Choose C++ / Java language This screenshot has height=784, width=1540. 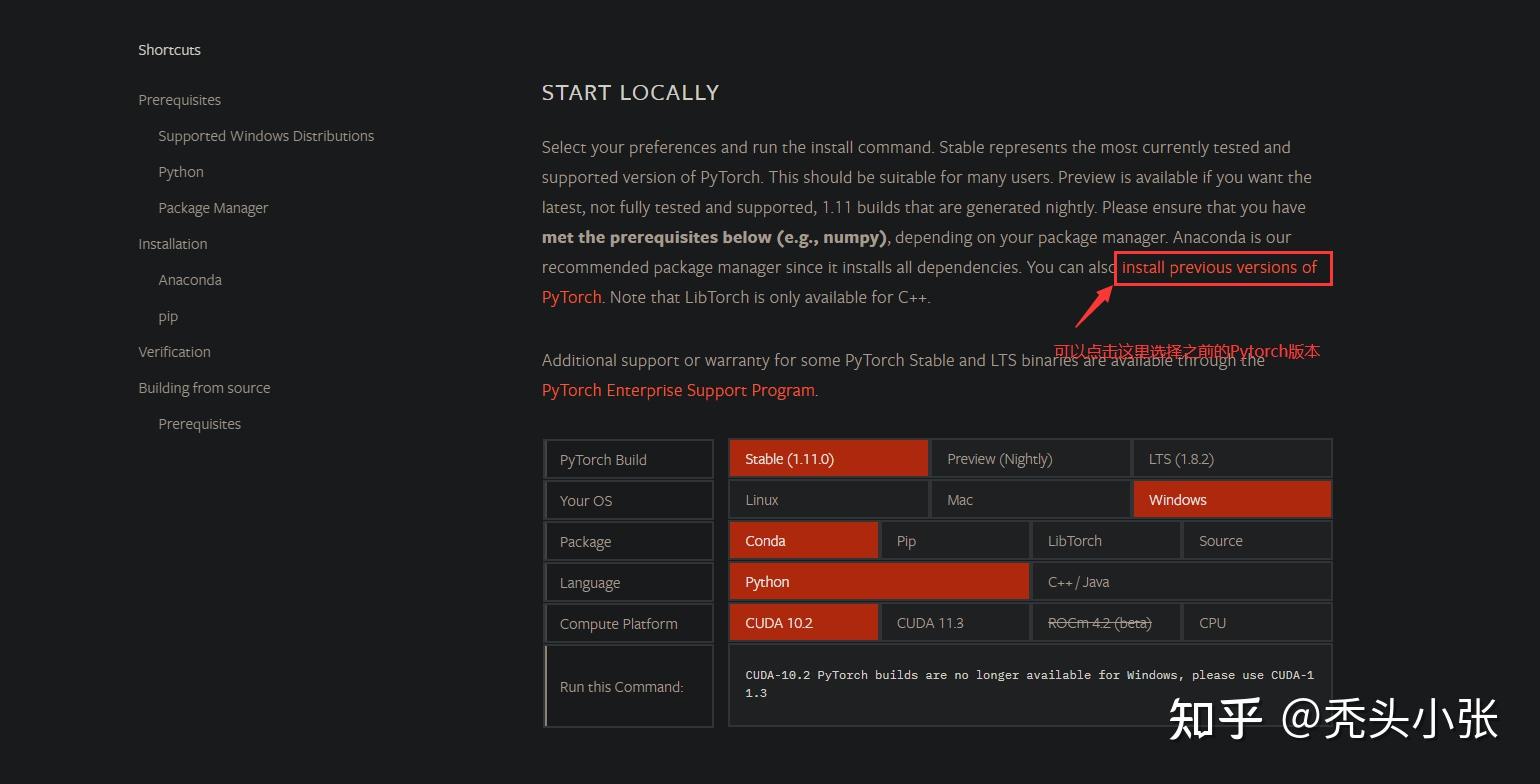pos(1182,581)
